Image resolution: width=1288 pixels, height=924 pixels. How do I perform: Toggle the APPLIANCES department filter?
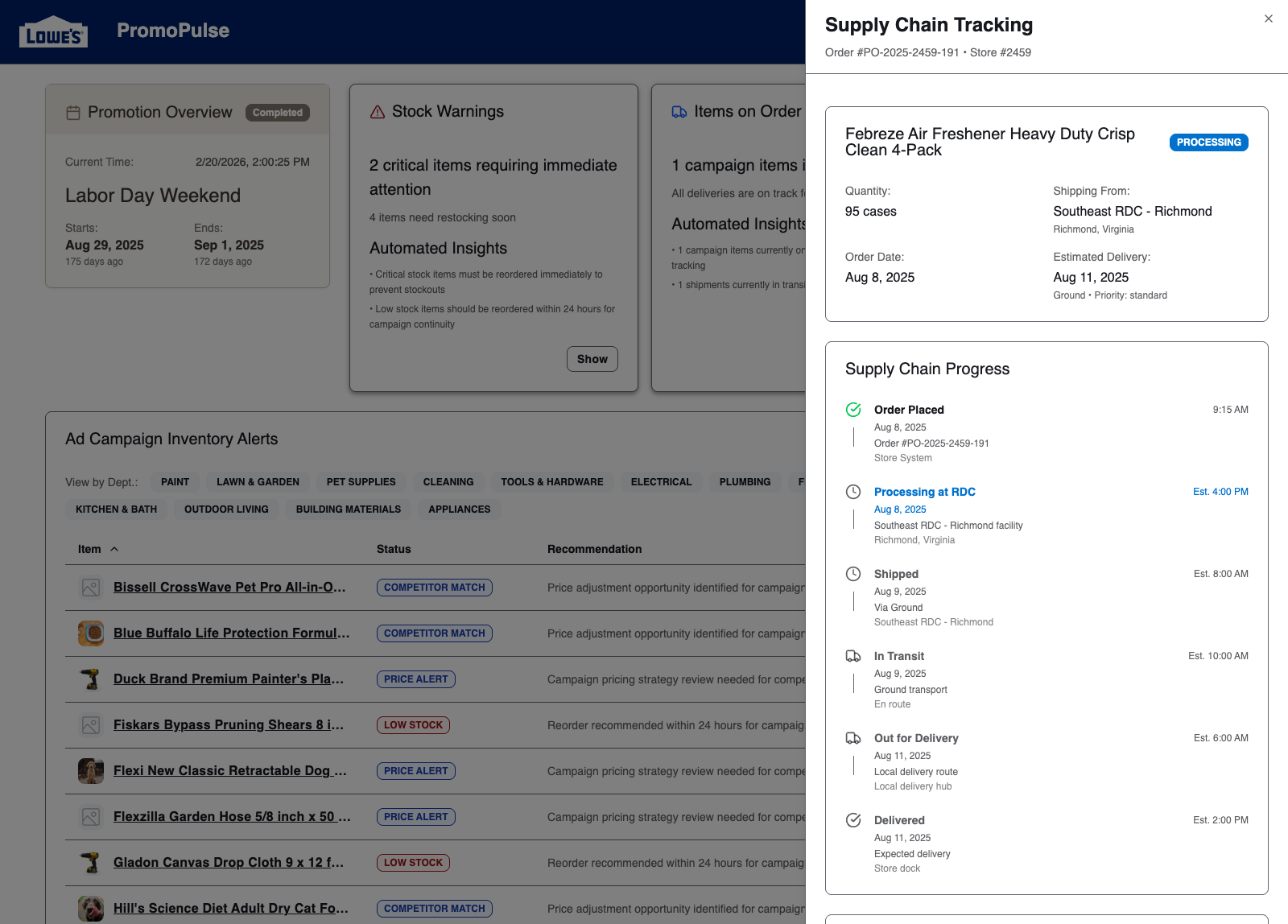[x=459, y=509]
